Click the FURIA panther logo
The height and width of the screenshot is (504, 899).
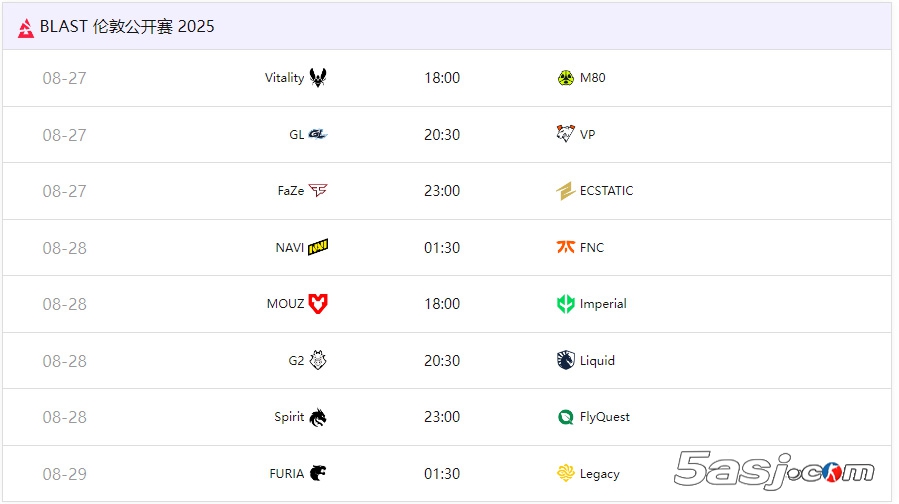[x=318, y=473]
